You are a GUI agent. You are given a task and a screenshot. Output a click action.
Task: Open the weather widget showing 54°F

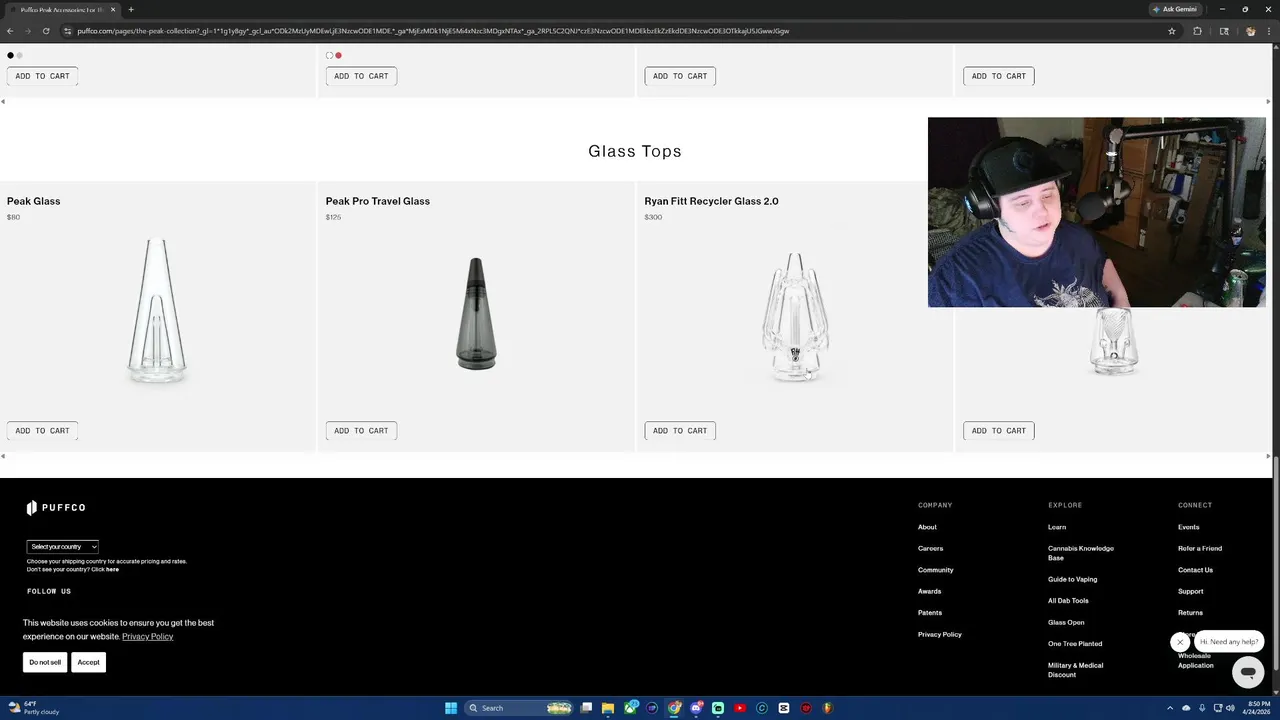point(34,708)
